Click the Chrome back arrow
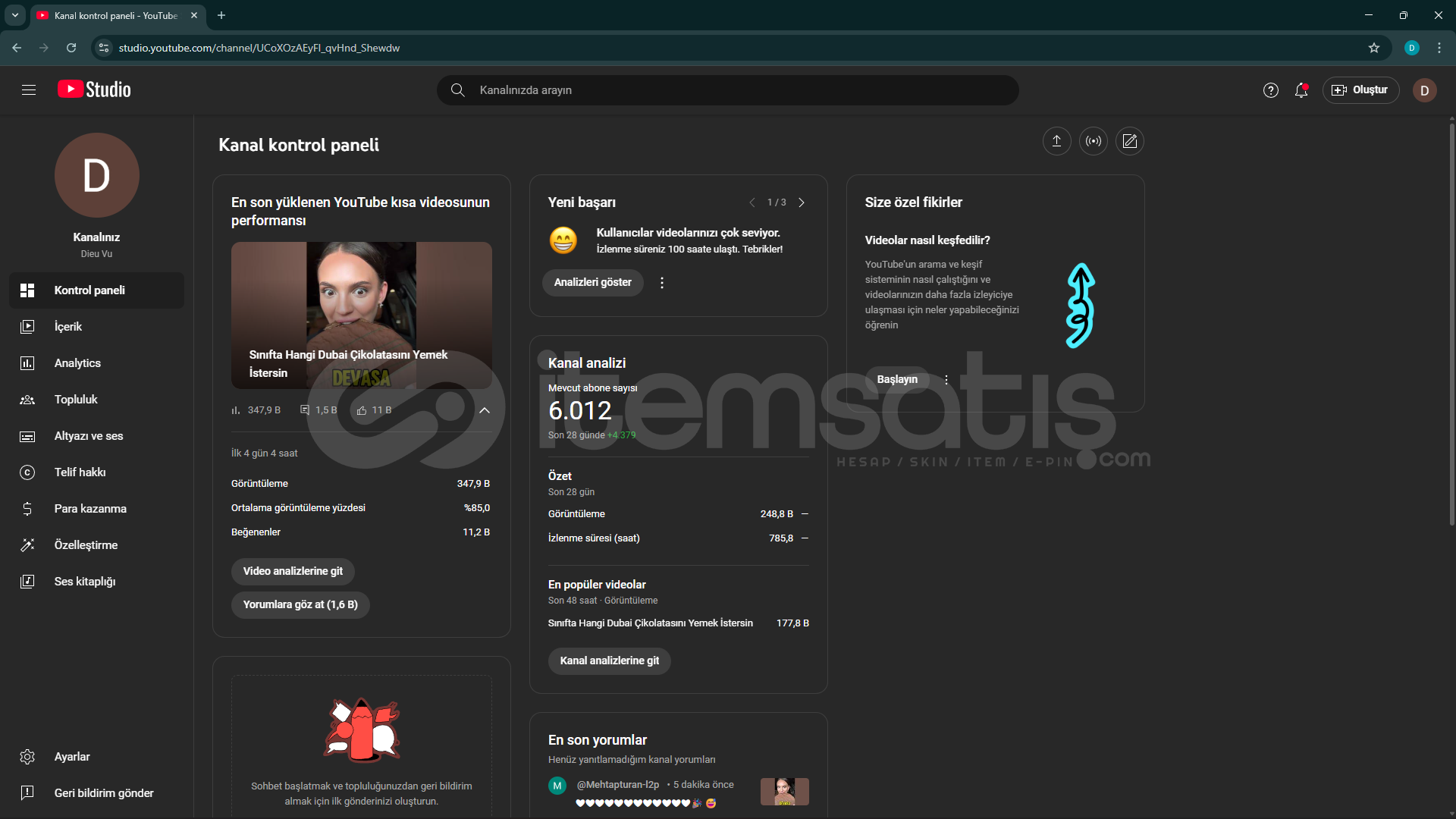The image size is (1456, 819). tap(17, 48)
